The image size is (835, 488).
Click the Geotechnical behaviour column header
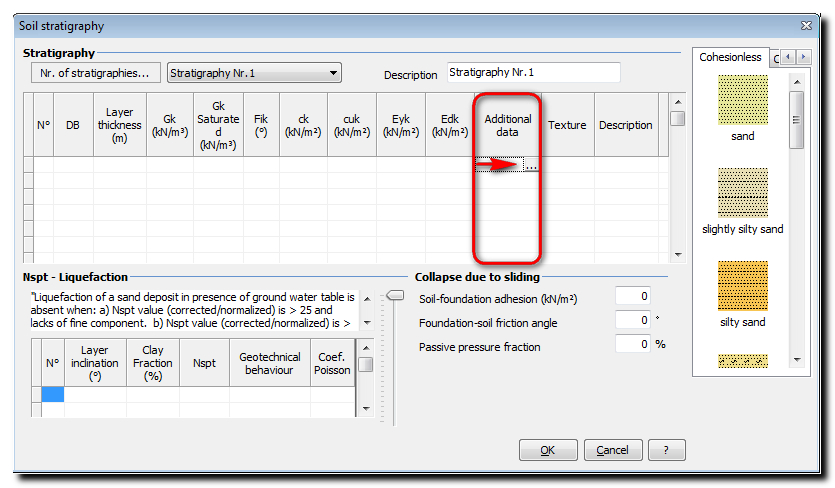(x=270, y=363)
